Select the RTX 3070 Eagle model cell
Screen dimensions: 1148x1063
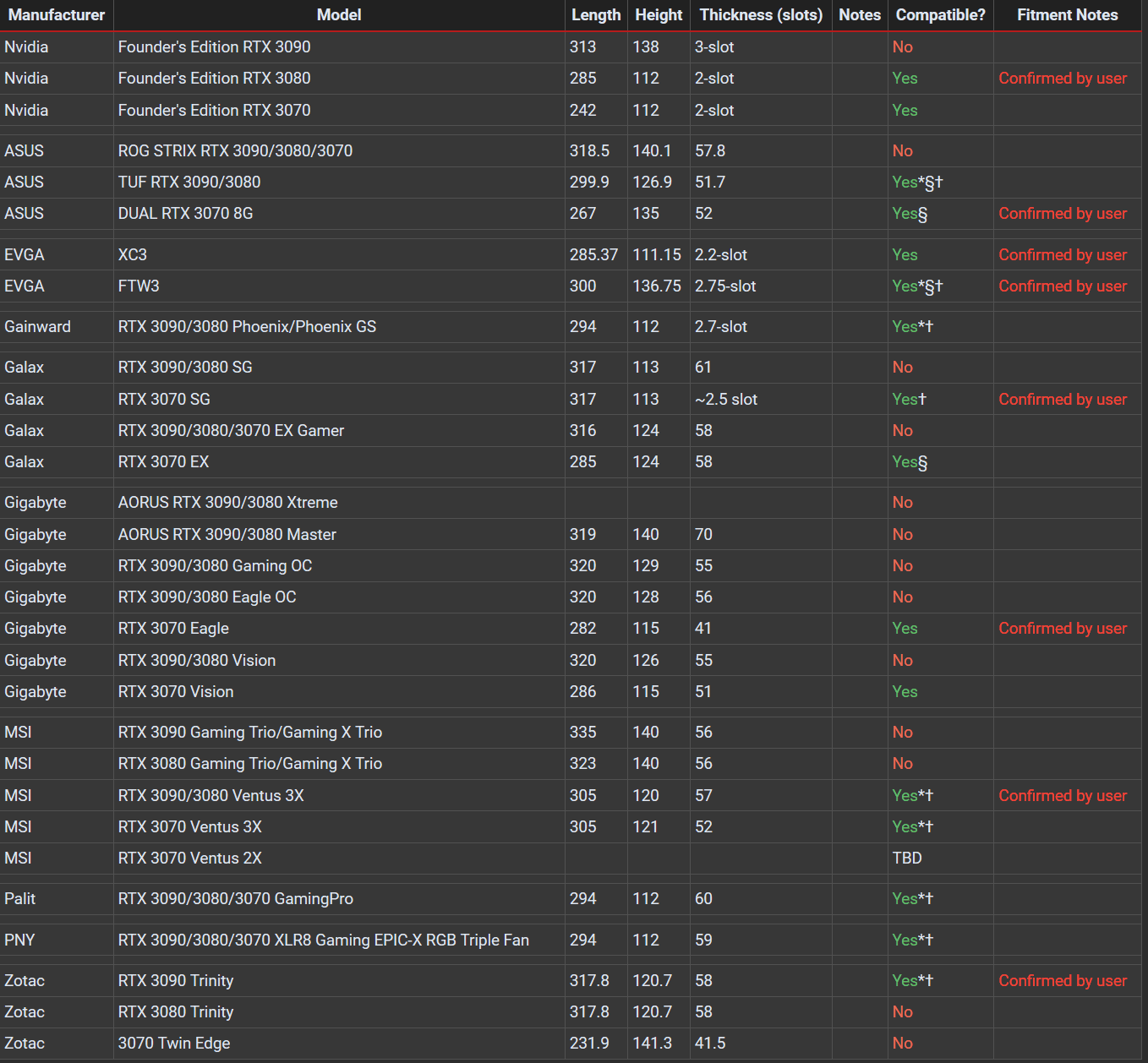click(339, 629)
